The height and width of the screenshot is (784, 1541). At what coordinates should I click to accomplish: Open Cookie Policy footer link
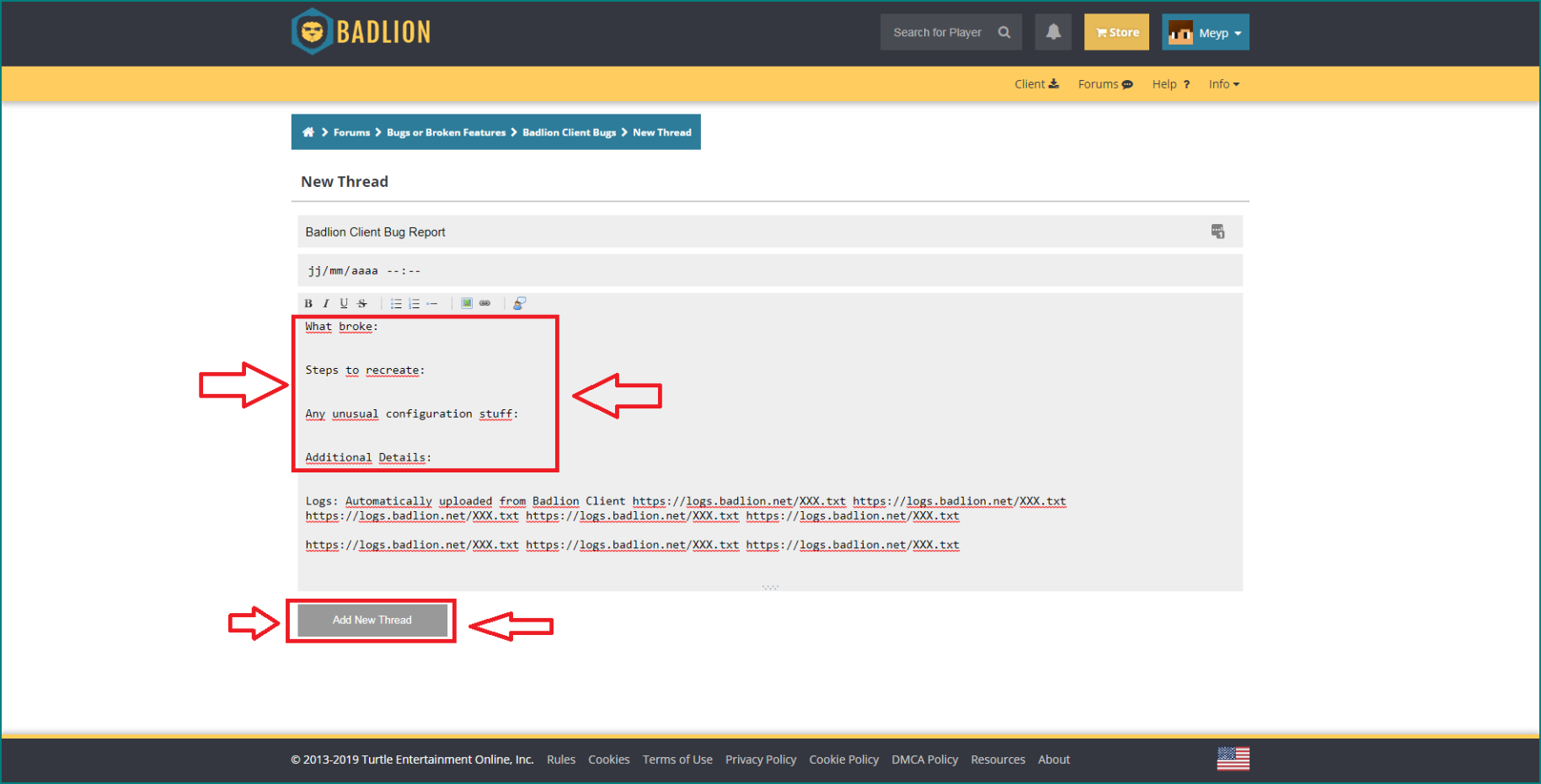coord(844,760)
